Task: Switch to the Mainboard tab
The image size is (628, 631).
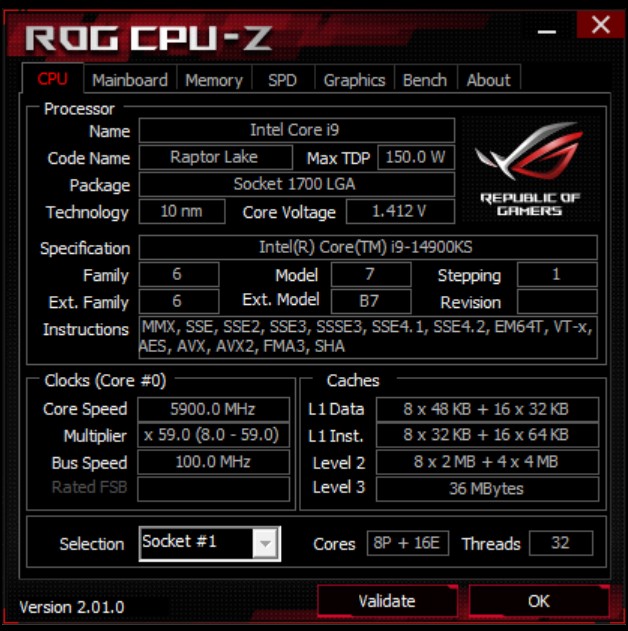Action: pyautogui.click(x=130, y=80)
